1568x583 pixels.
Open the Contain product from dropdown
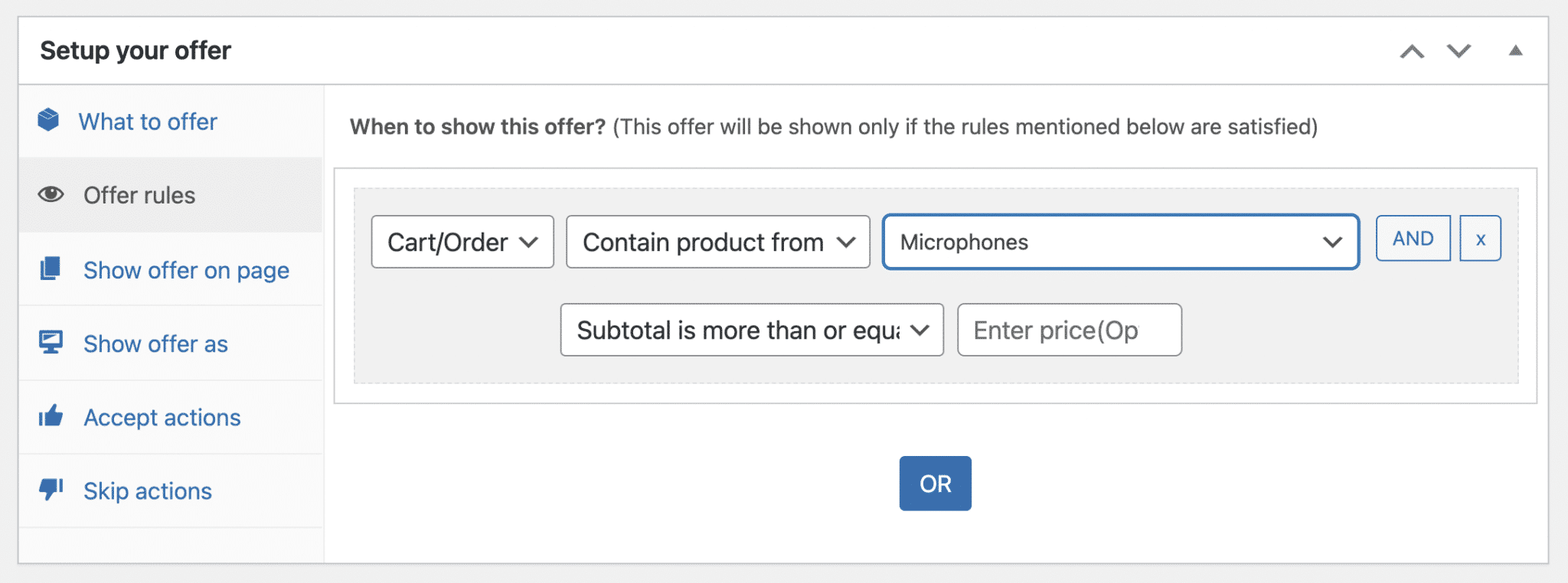click(717, 242)
